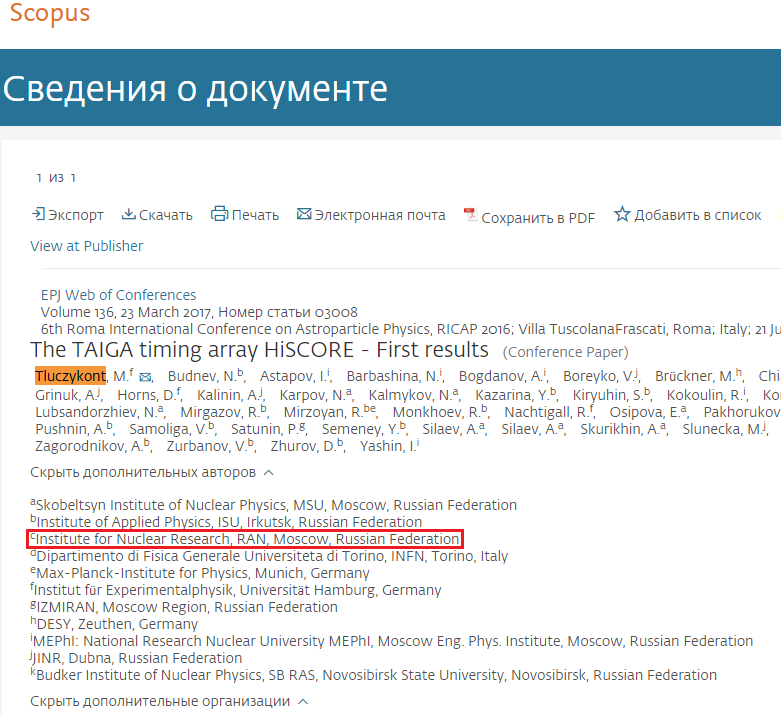Open EPJ Web of Conferences source link
The image size is (781, 715).
click(118, 295)
